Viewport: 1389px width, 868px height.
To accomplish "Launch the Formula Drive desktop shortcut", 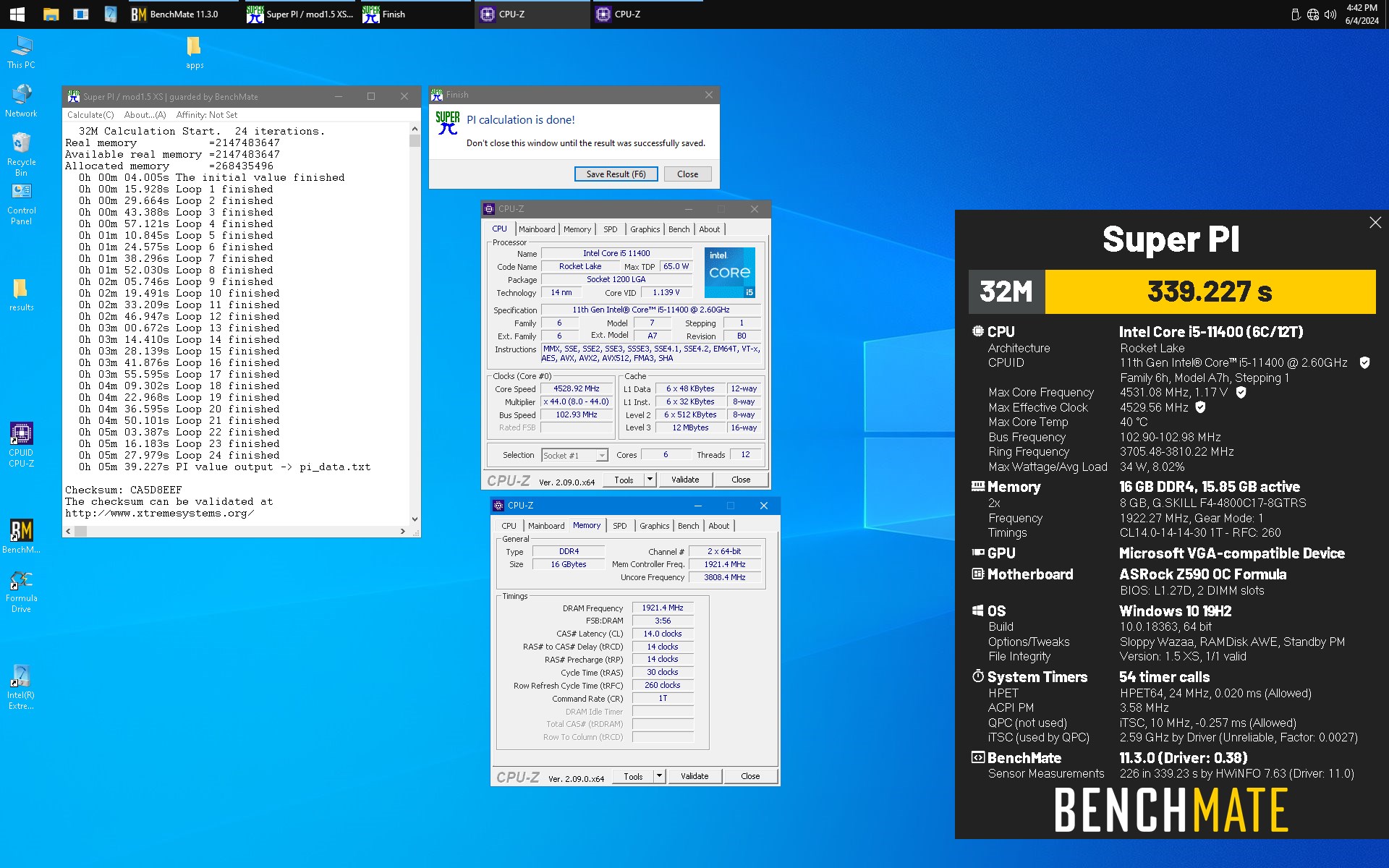I will point(21,592).
